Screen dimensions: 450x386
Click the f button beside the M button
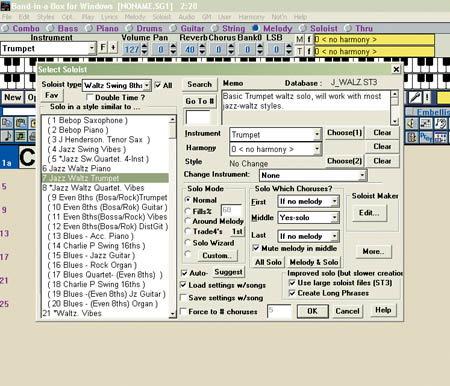pyautogui.click(x=309, y=39)
